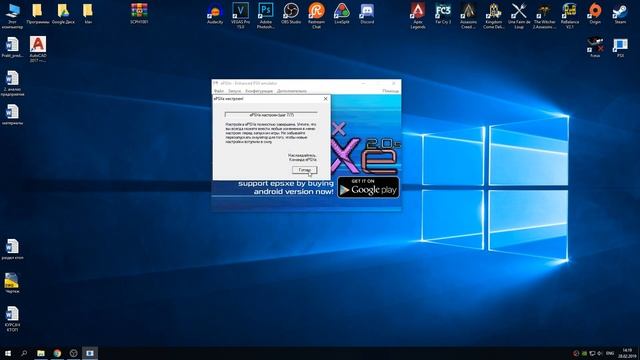Select the Discord desktop shortcut
The height and width of the screenshot is (360, 640).
367,13
